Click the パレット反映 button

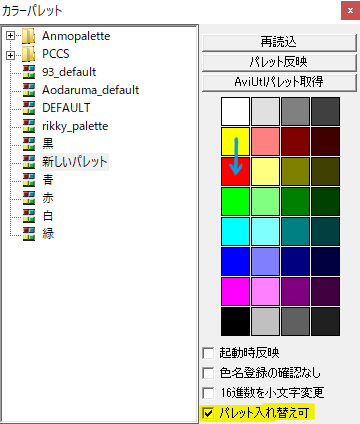pos(279,62)
